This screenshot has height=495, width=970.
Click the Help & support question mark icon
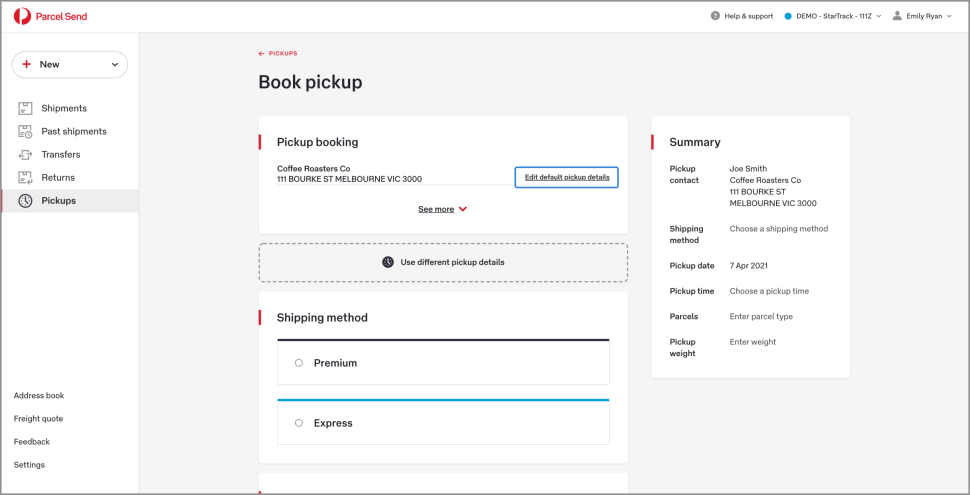(x=715, y=16)
